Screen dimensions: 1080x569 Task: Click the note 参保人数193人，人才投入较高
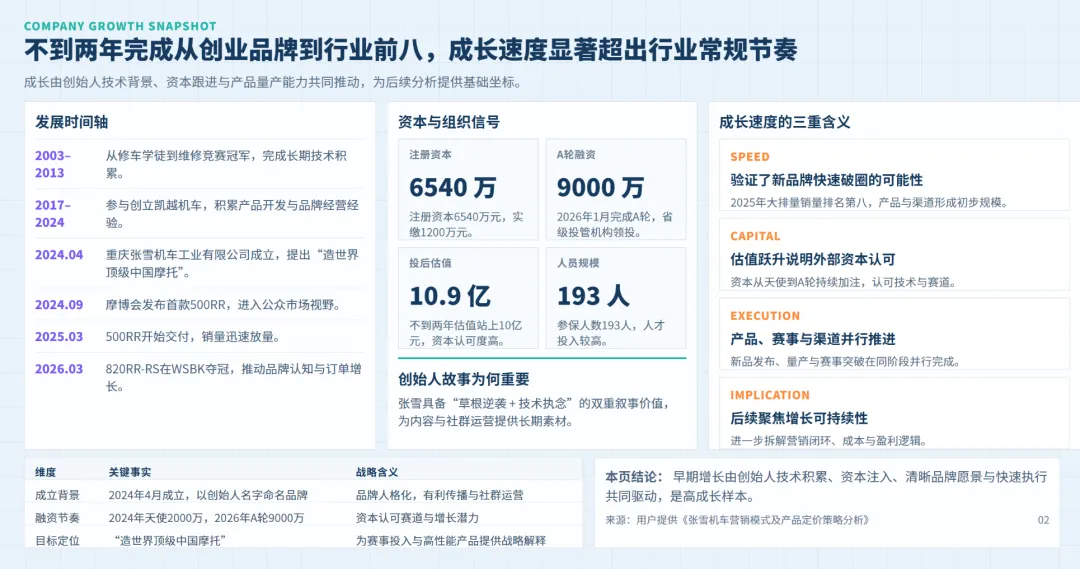pos(611,333)
